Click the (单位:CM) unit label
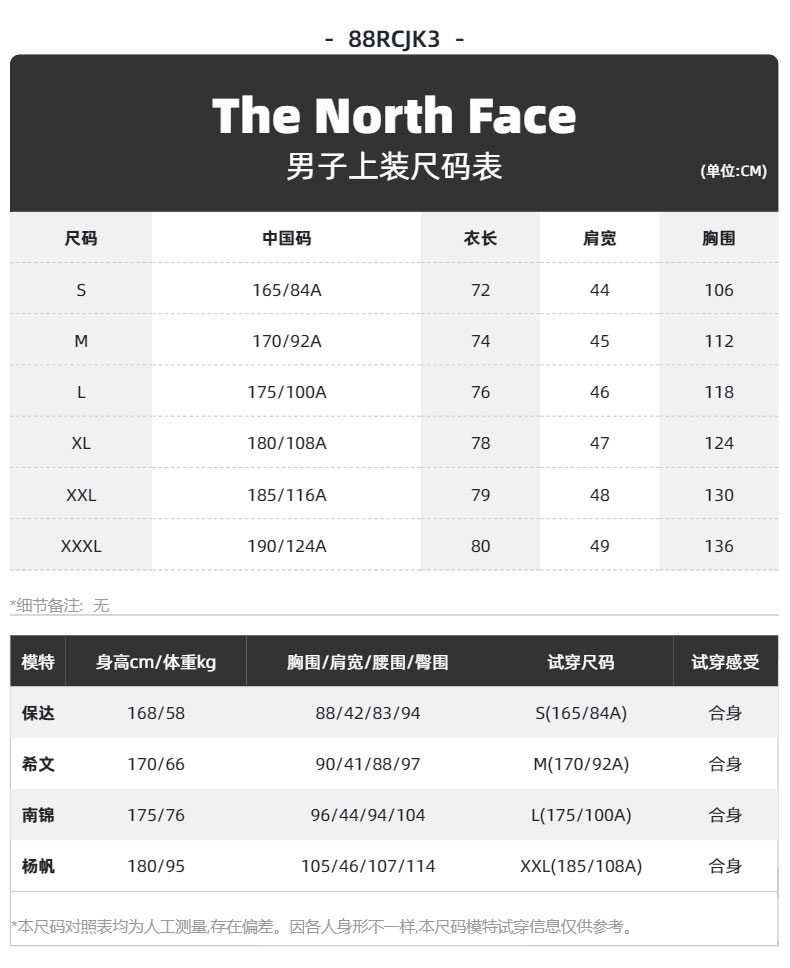This screenshot has height=968, width=790. [733, 171]
